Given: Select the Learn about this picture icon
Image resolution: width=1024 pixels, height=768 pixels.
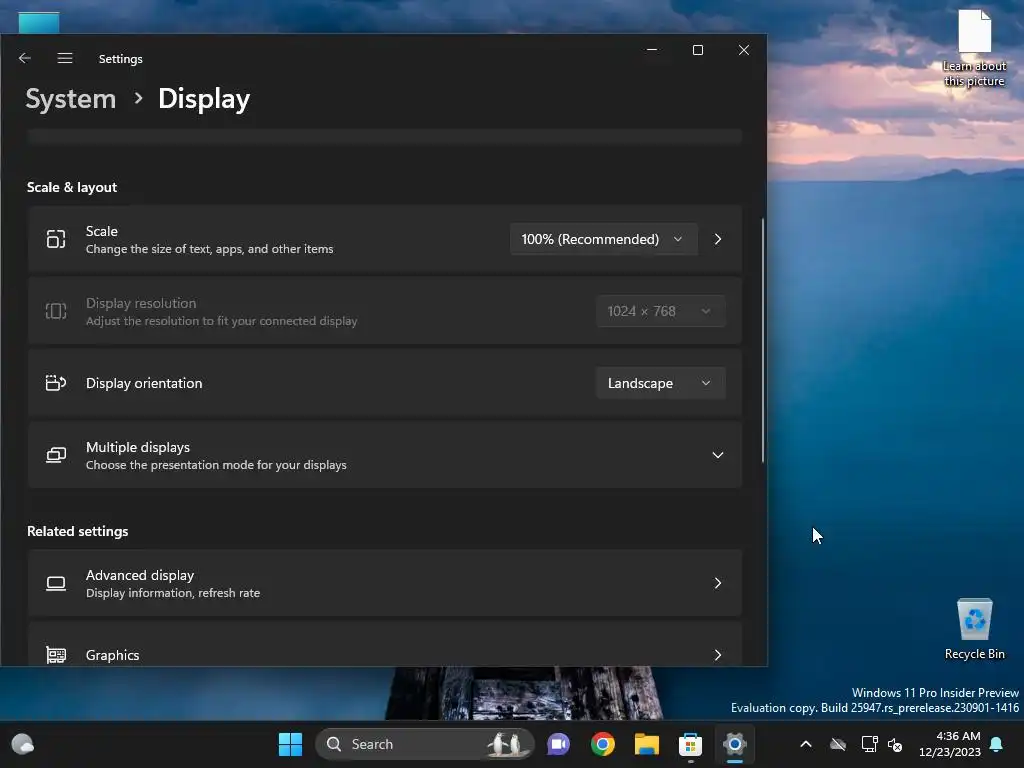Looking at the screenshot, I should (974, 48).
